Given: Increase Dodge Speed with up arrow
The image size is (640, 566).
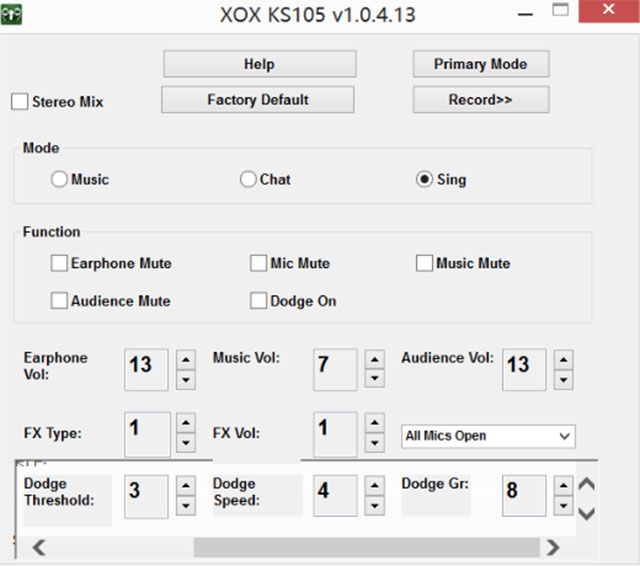Looking at the screenshot, I should (x=375, y=486).
